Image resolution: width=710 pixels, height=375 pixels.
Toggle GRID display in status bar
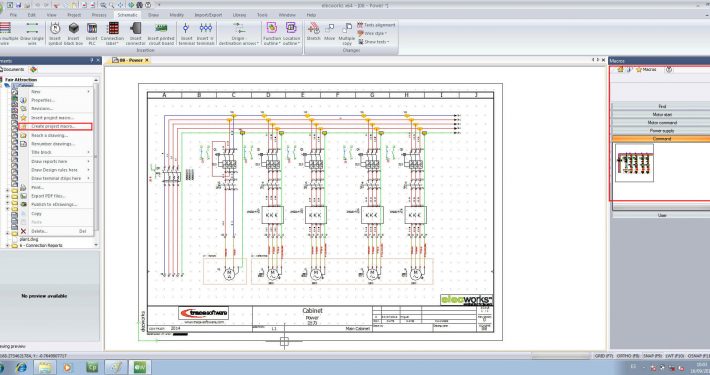(604, 356)
